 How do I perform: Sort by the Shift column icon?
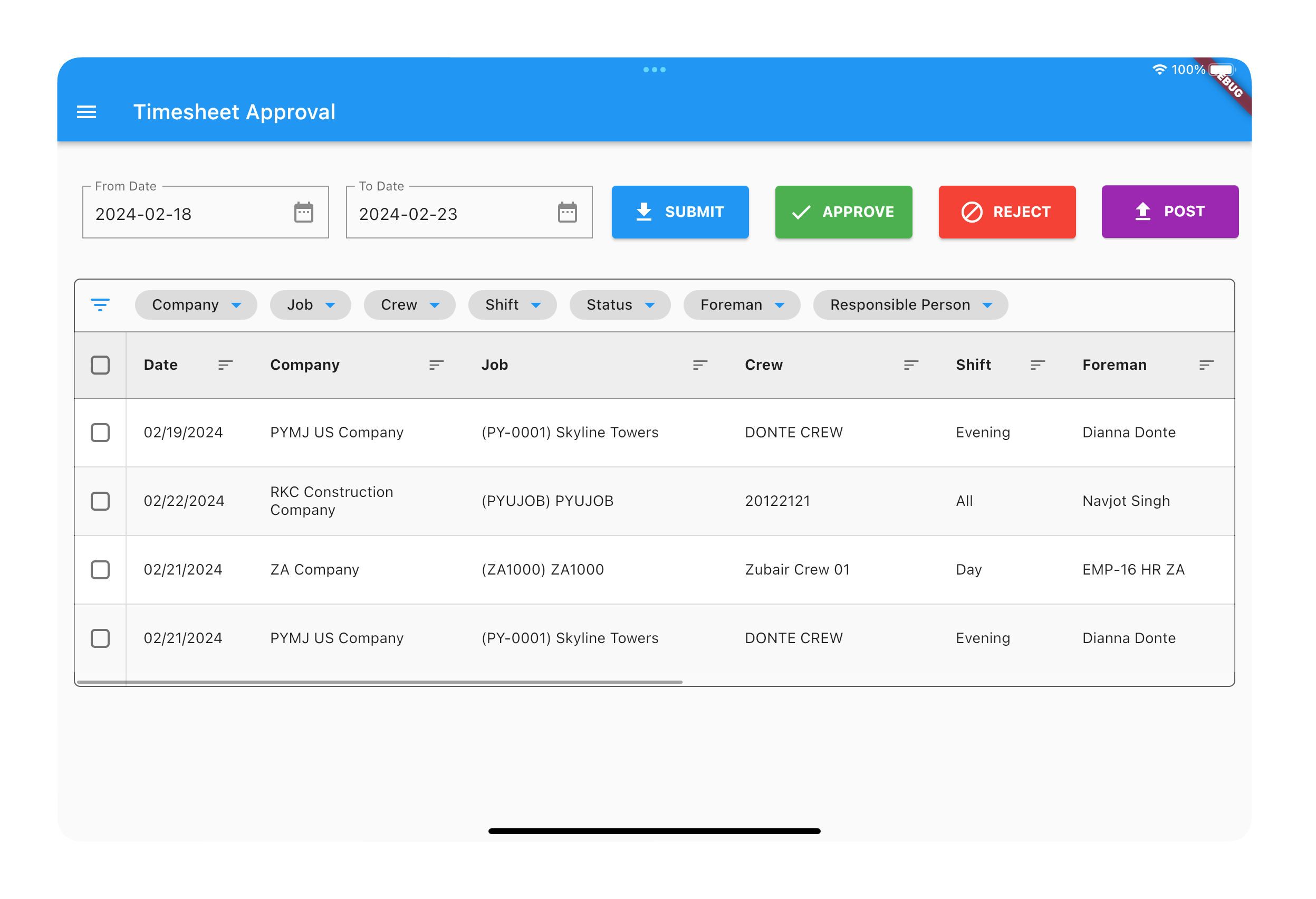[1039, 366]
